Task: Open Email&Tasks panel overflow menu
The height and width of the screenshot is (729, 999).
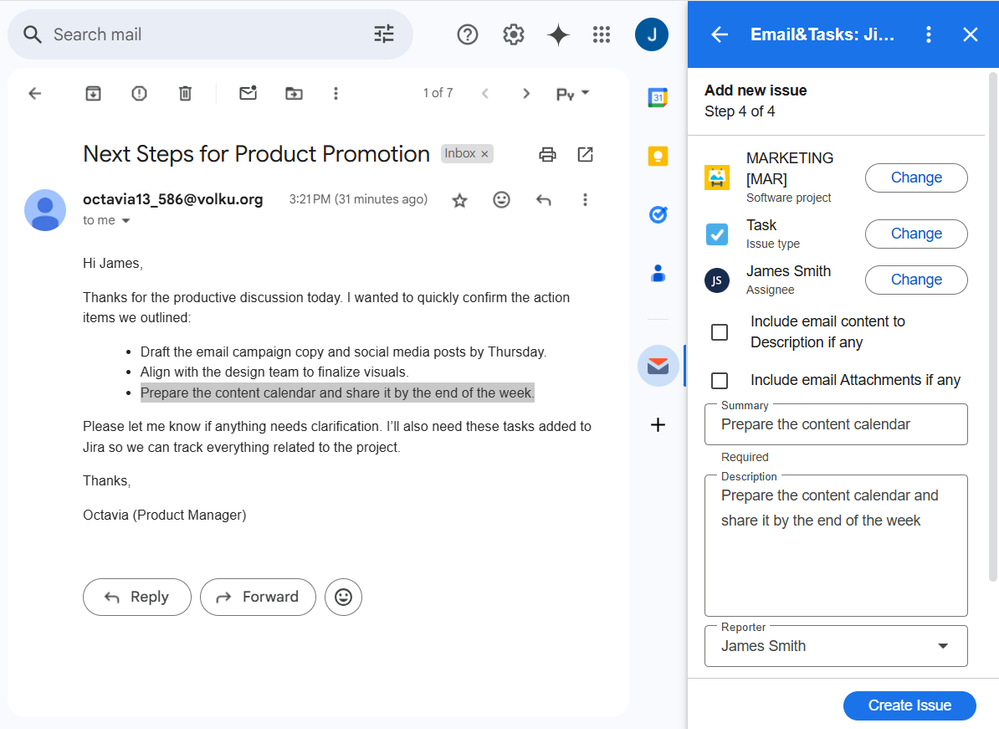Action: (x=929, y=34)
